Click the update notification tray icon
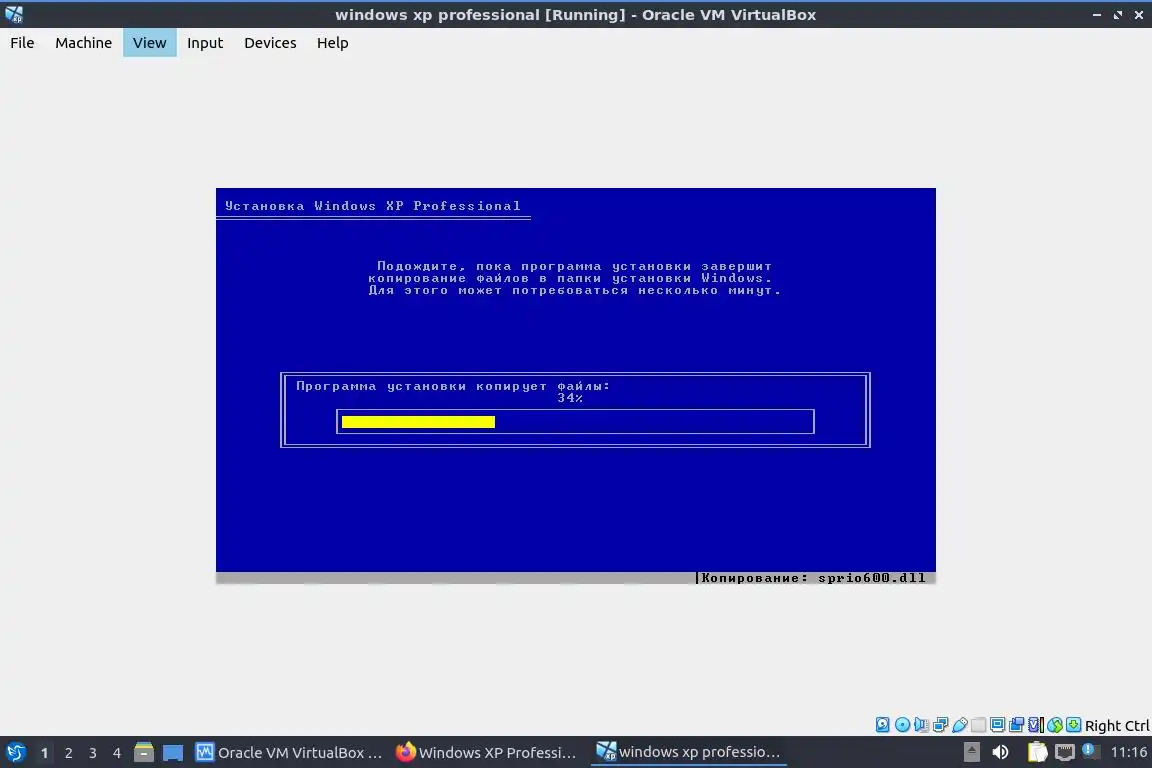 [x=1090, y=750]
